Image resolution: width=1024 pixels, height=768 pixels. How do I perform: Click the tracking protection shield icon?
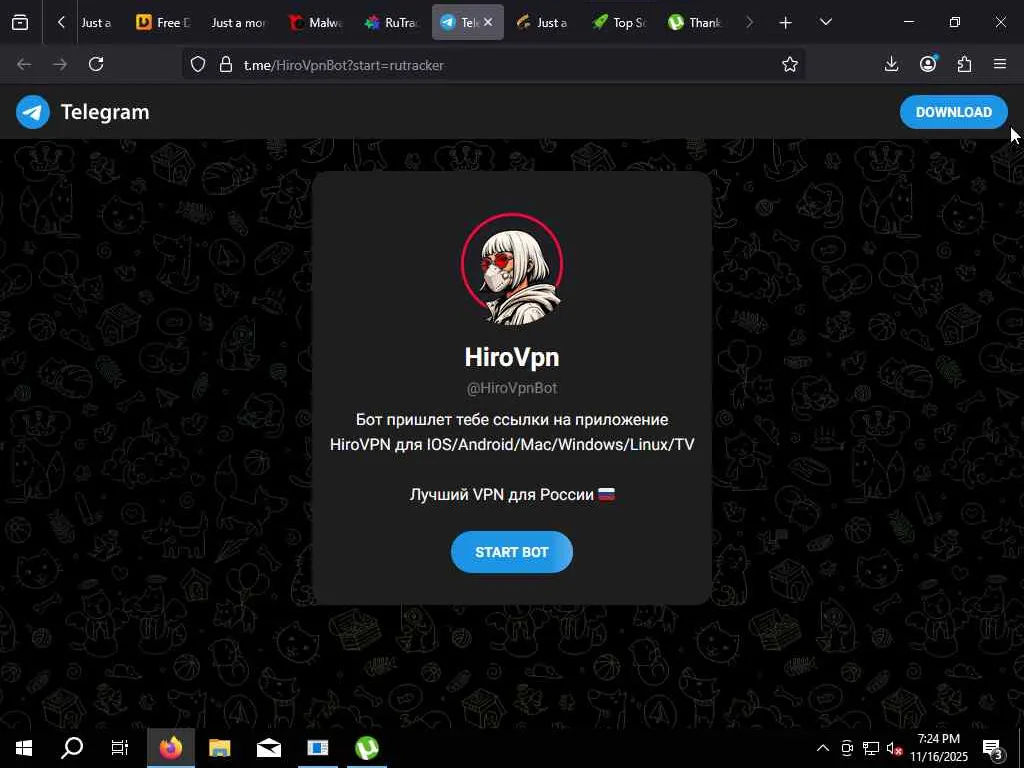pyautogui.click(x=198, y=64)
